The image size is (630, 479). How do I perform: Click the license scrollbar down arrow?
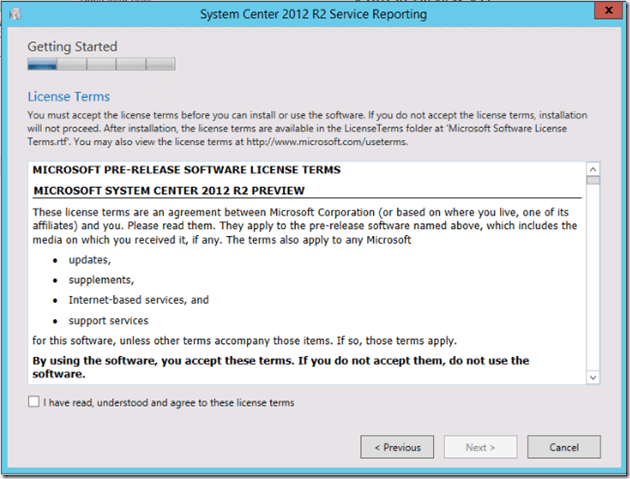click(x=593, y=376)
